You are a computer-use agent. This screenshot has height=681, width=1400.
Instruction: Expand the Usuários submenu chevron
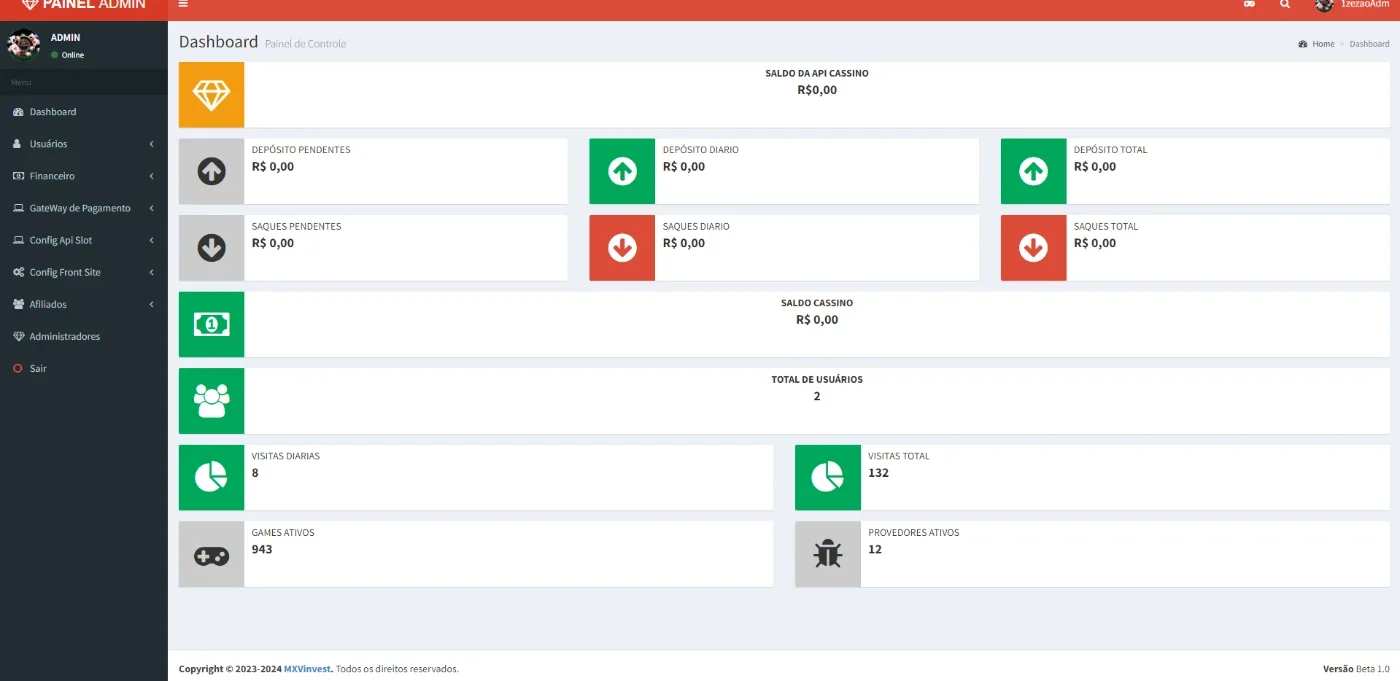[151, 144]
